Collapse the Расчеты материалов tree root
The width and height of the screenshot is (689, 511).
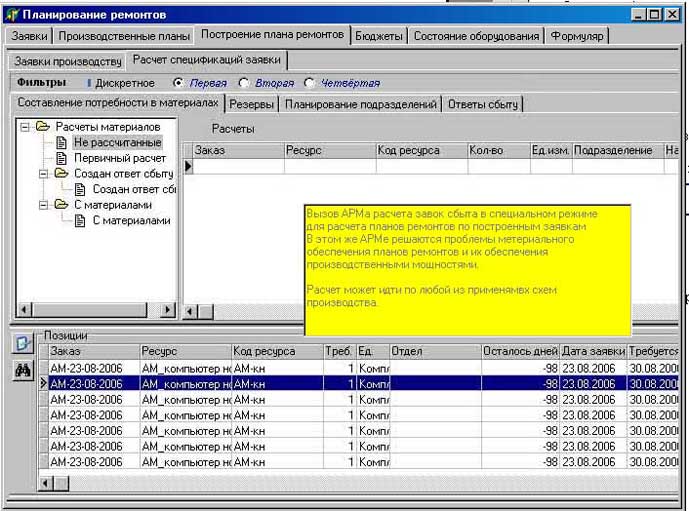click(x=25, y=127)
